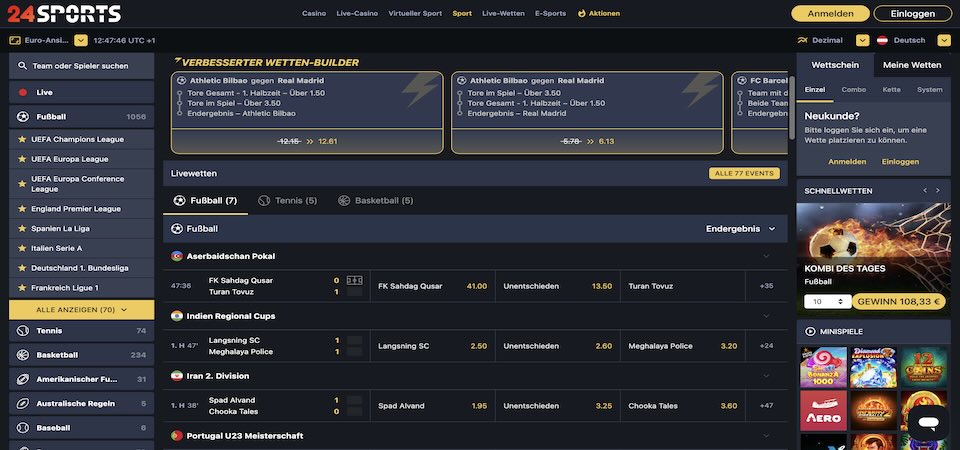Open the Euro-Ansicht view dropdown

coord(81,40)
